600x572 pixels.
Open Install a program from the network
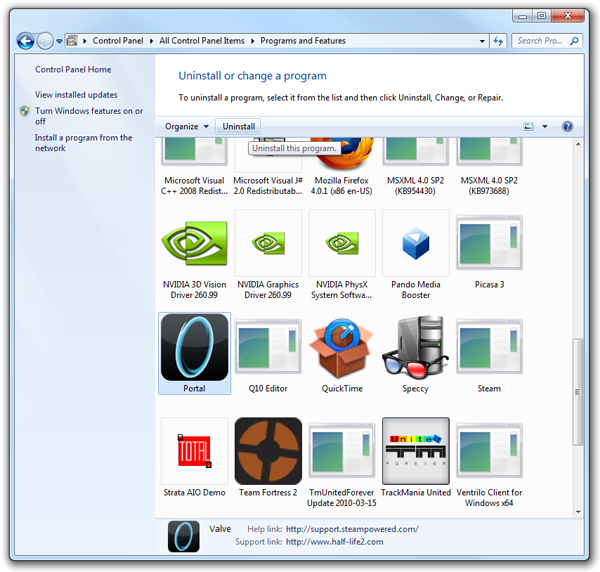pyautogui.click(x=83, y=143)
